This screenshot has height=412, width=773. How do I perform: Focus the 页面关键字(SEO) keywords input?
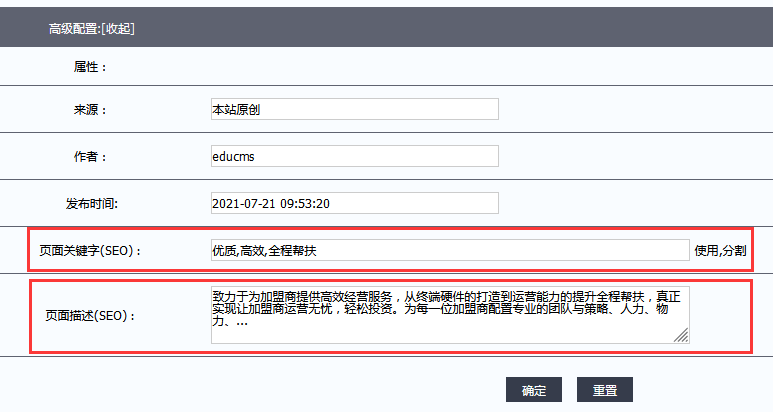[449, 250]
